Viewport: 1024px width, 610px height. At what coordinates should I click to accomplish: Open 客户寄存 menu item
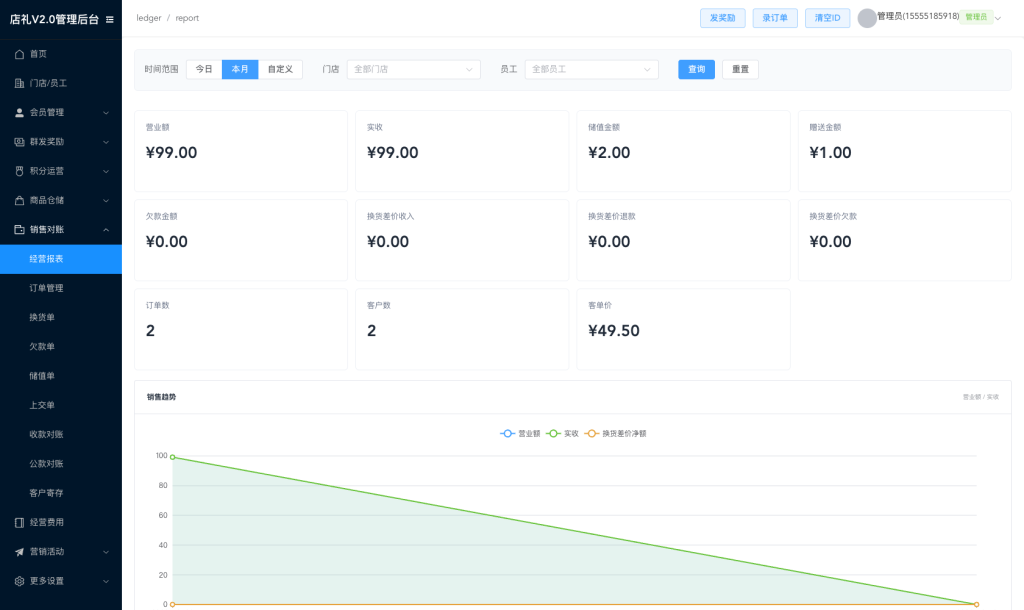(61, 493)
